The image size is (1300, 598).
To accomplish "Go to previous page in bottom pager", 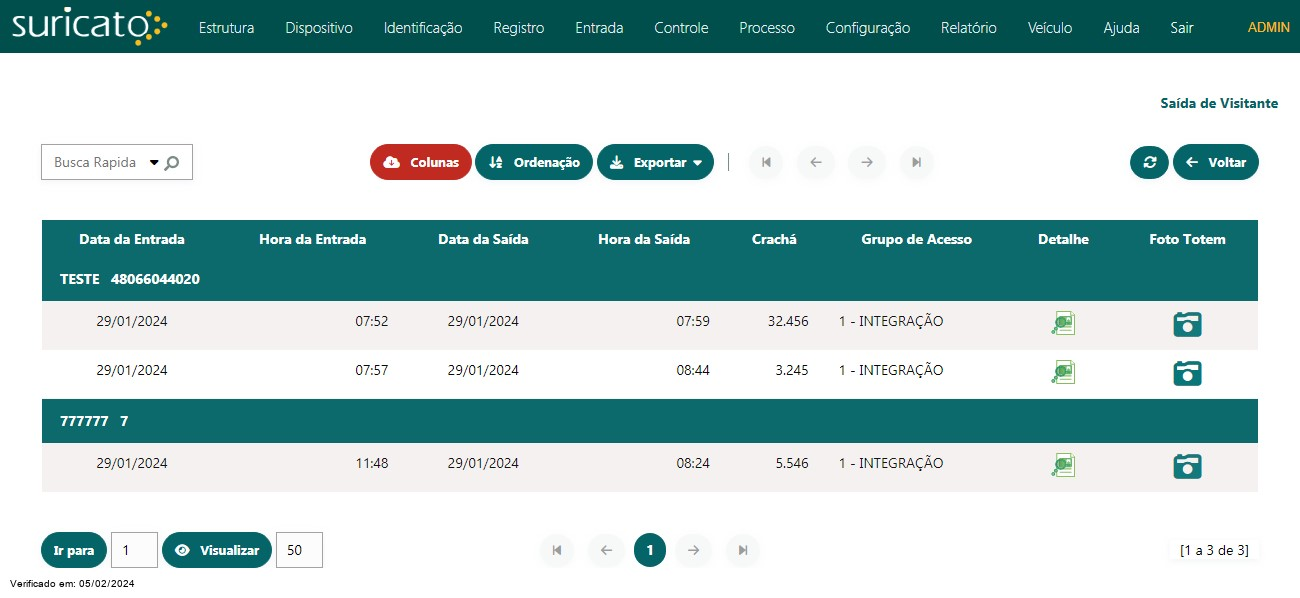I will (606, 550).
